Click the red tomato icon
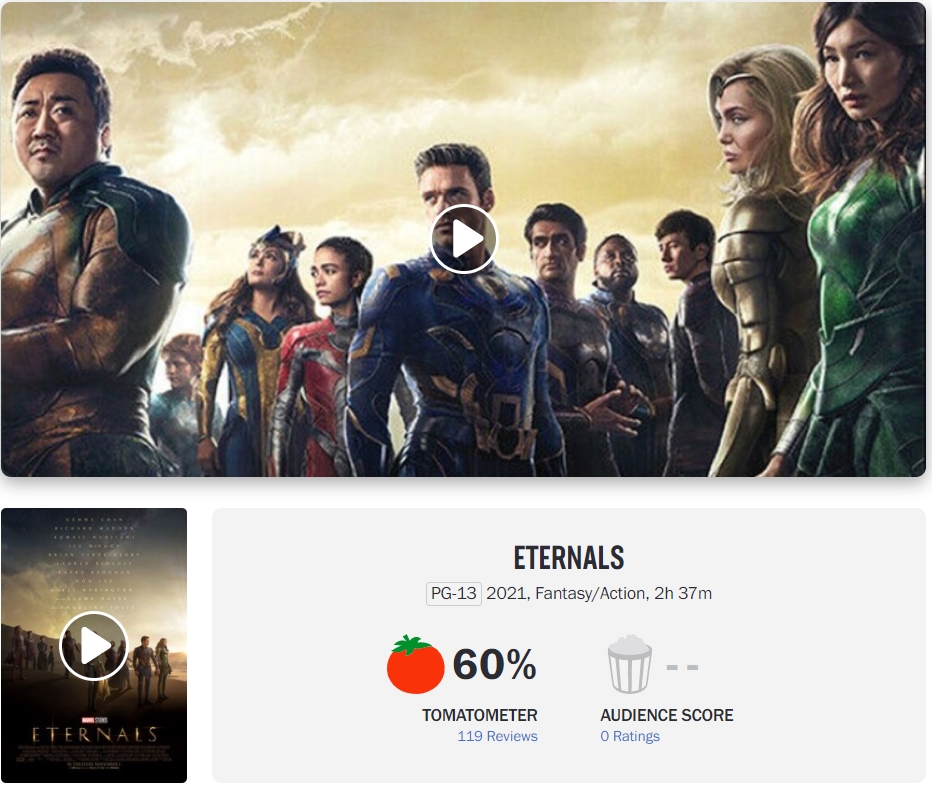The width and height of the screenshot is (932, 787). (x=415, y=664)
